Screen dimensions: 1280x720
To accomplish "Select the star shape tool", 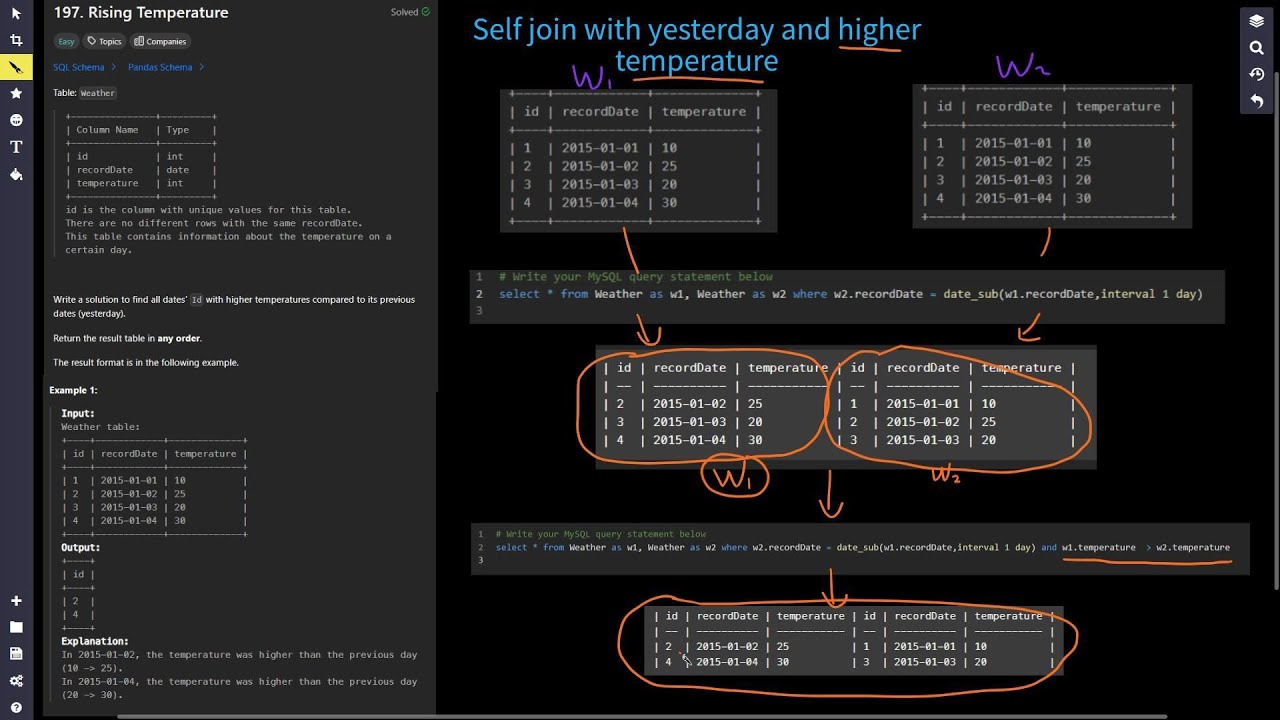I will pyautogui.click(x=16, y=93).
